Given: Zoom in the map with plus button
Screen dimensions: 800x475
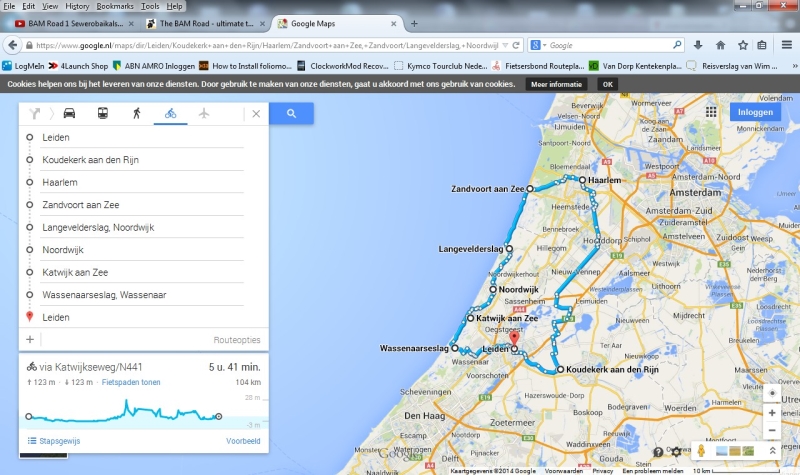Looking at the screenshot, I should coord(770,413).
